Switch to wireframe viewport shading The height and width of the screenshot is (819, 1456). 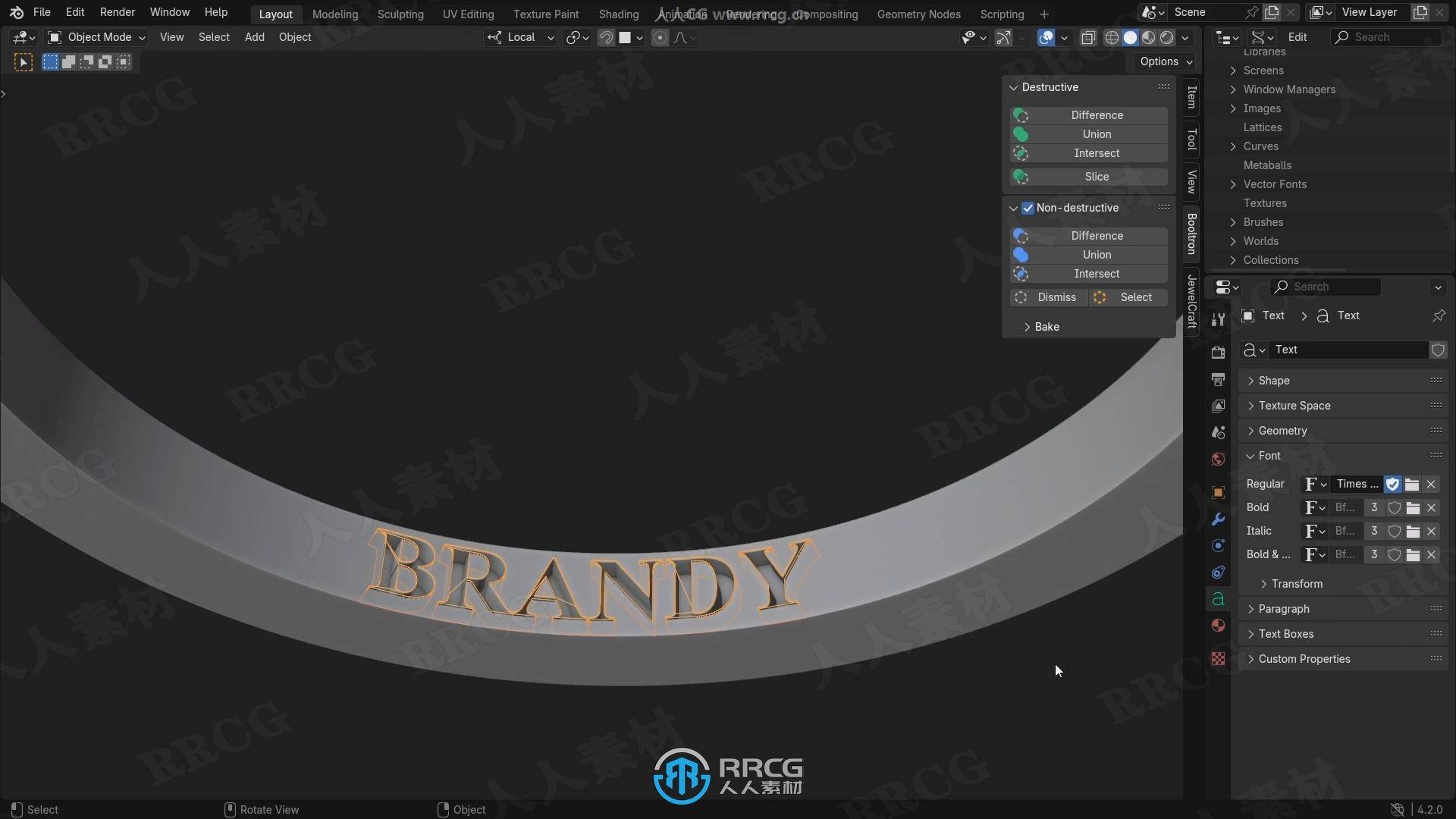pyautogui.click(x=1112, y=37)
